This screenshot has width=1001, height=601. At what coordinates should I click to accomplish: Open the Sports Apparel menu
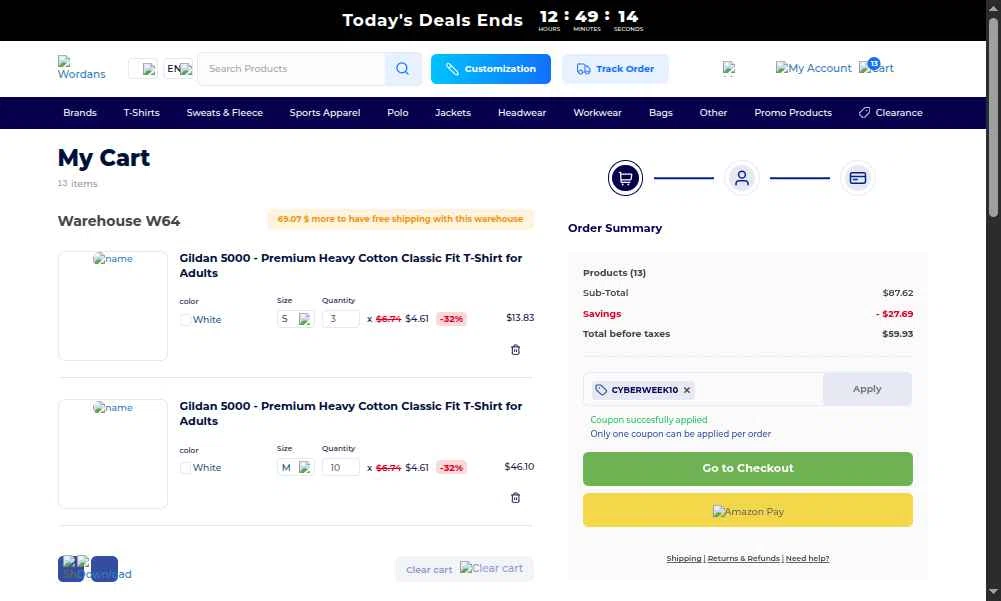tap(325, 113)
